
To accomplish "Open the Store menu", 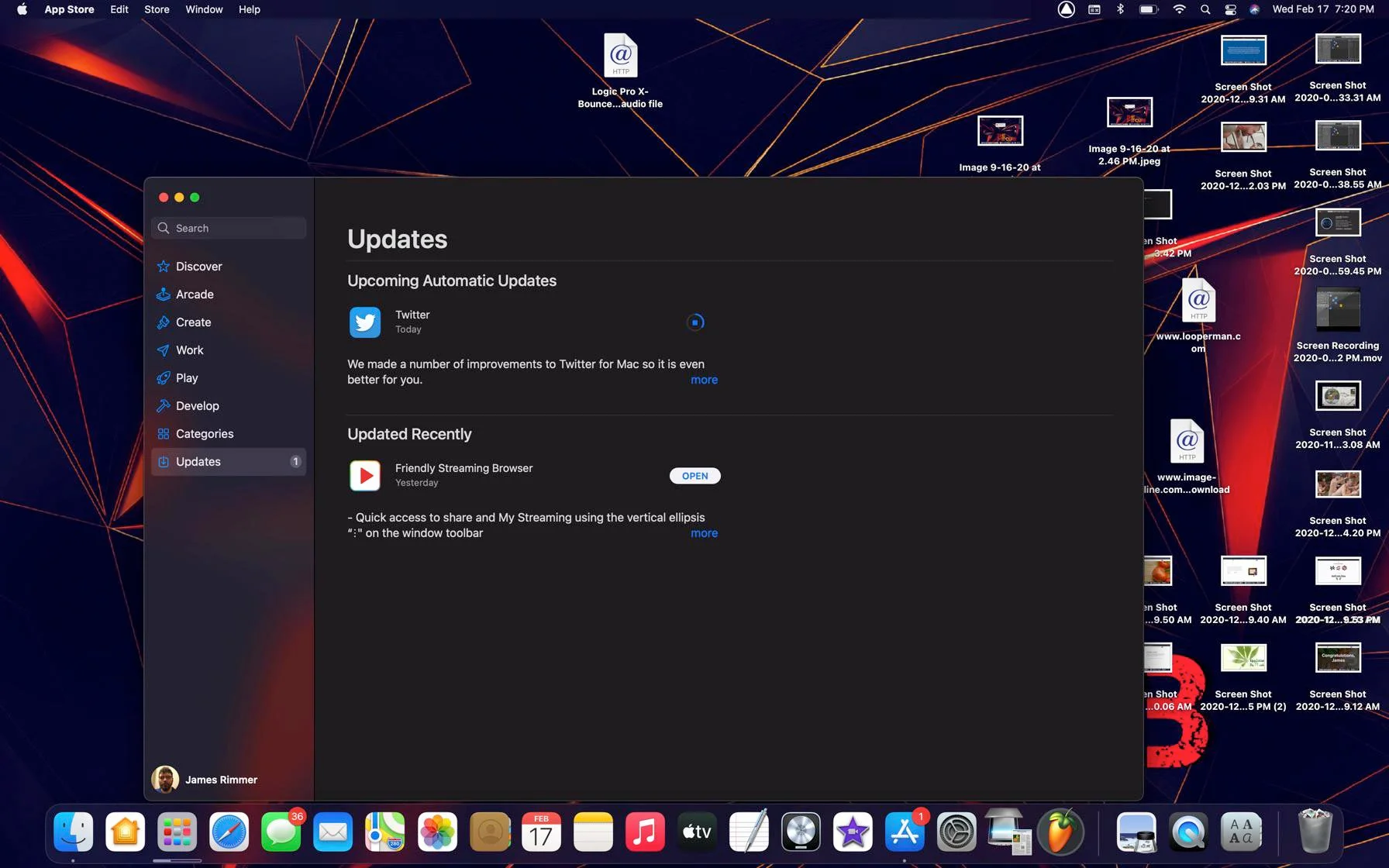I will pos(157,9).
